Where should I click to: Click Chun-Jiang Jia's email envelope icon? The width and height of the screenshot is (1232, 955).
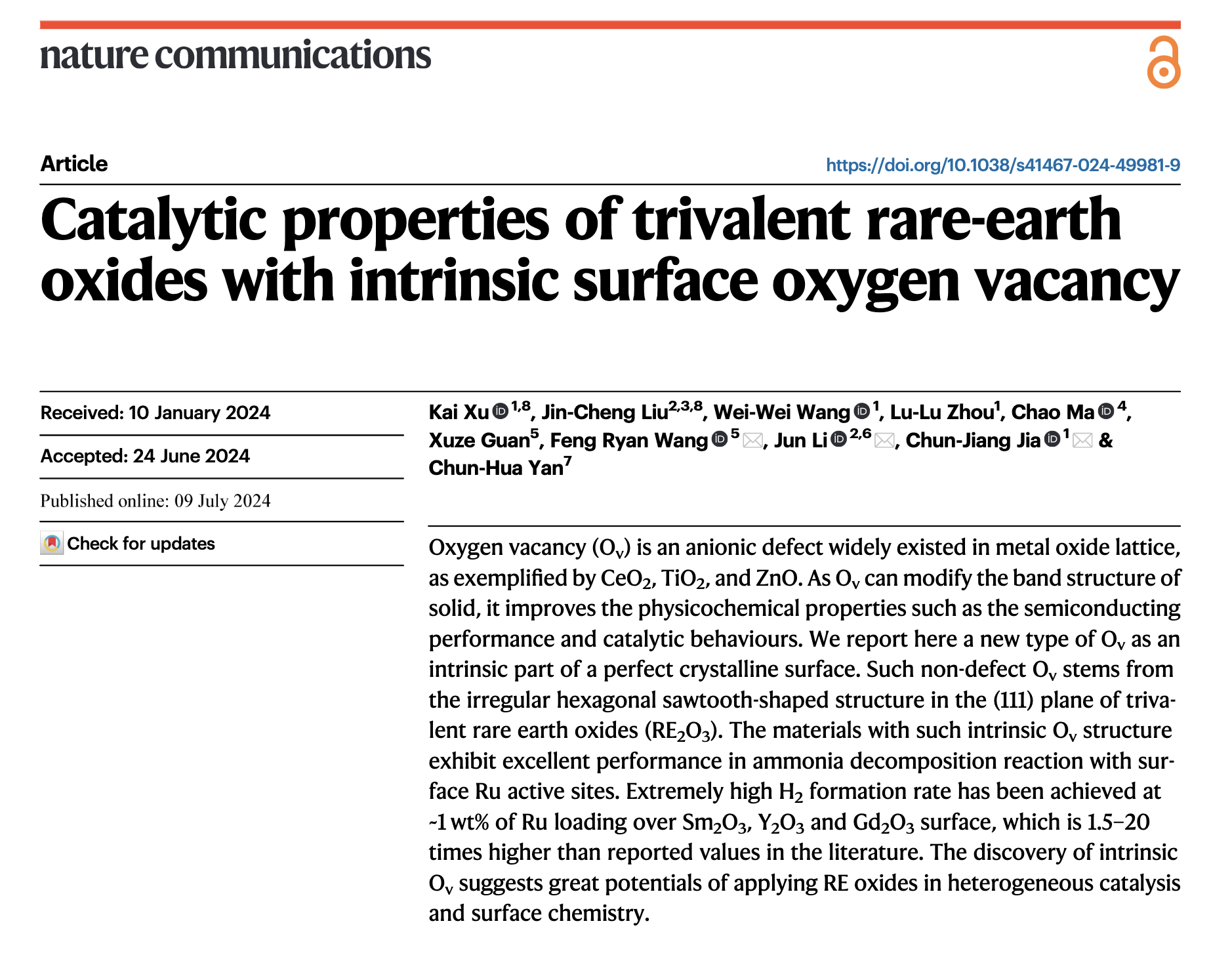(x=1082, y=441)
